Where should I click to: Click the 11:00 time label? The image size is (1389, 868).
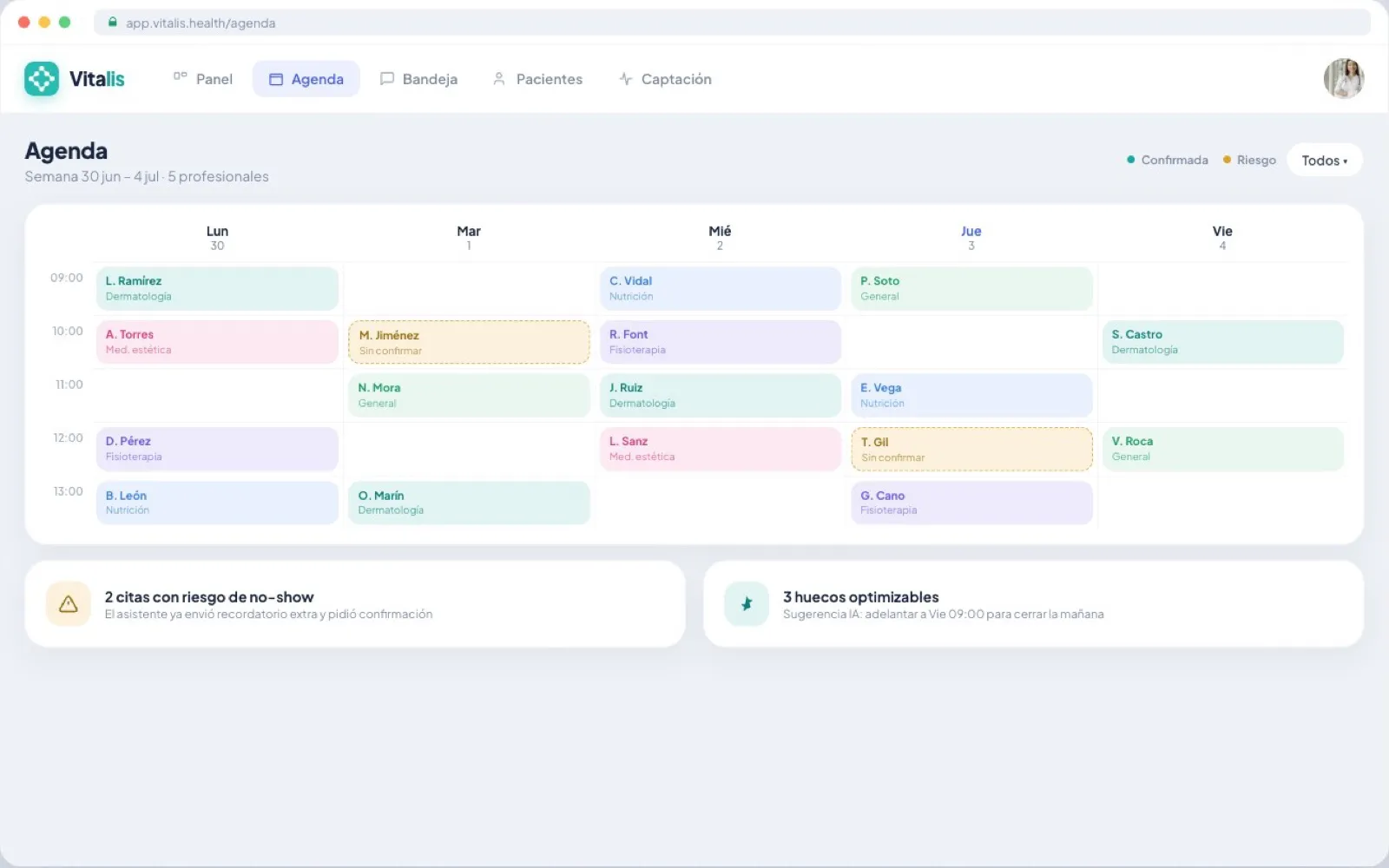[x=69, y=385]
